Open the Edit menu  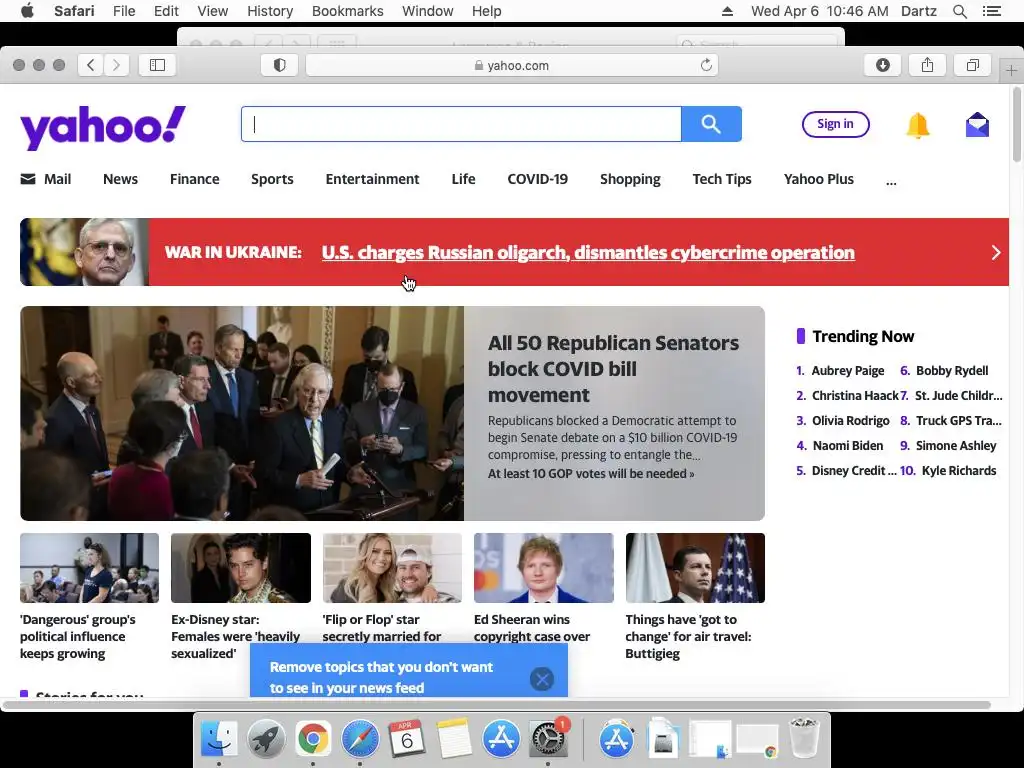pyautogui.click(x=166, y=11)
